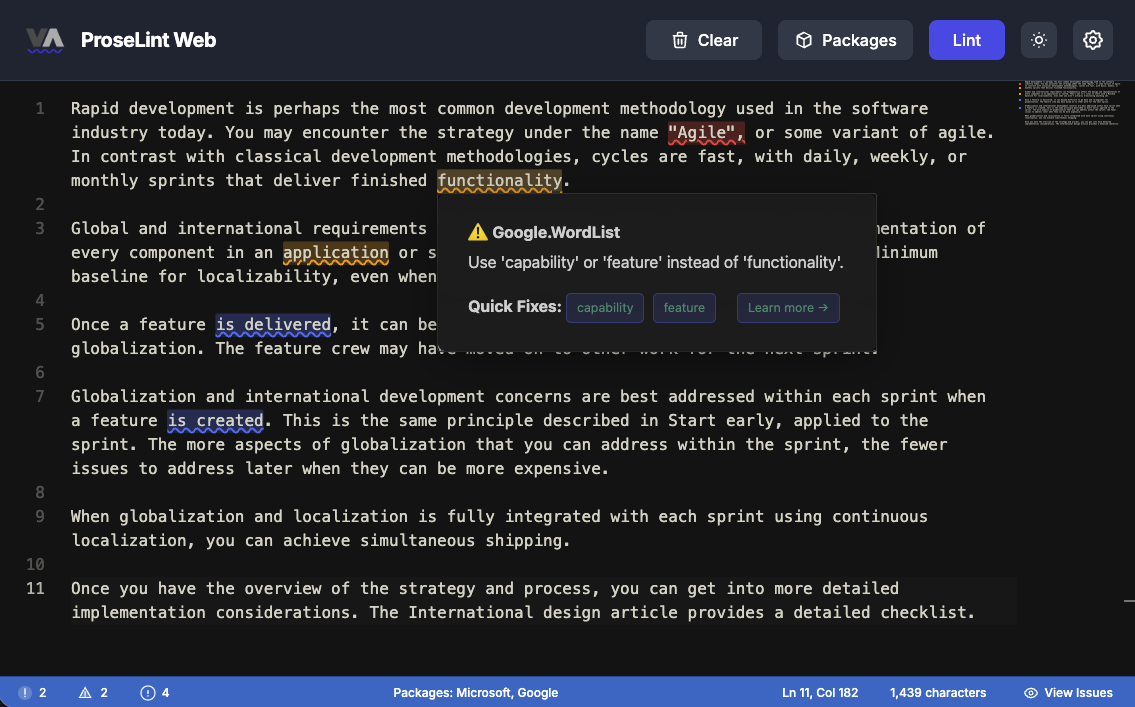This screenshot has height=707, width=1135.
Task: Toggle light/dark theme sun icon
Action: coord(1039,40)
